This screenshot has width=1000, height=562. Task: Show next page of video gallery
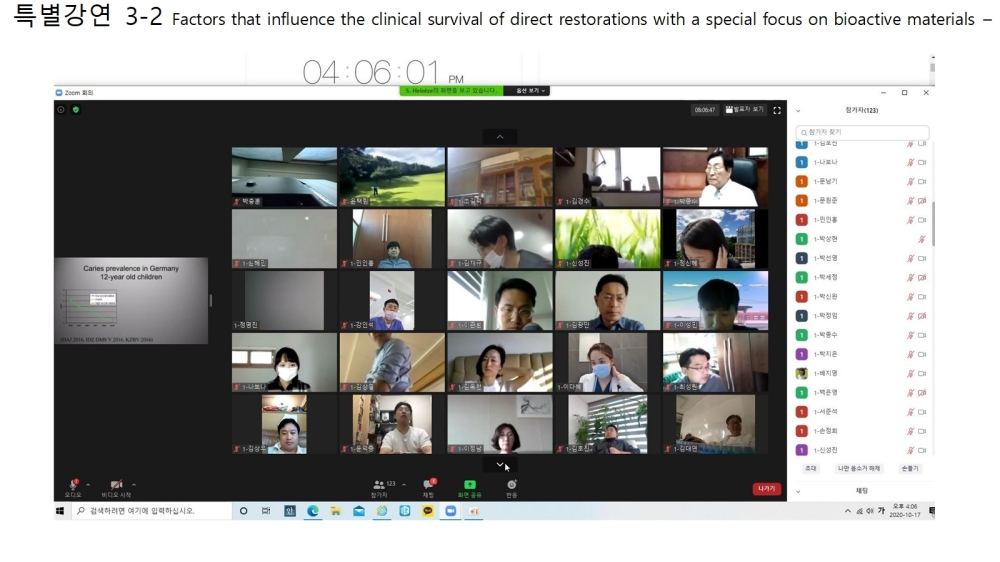[500, 463]
